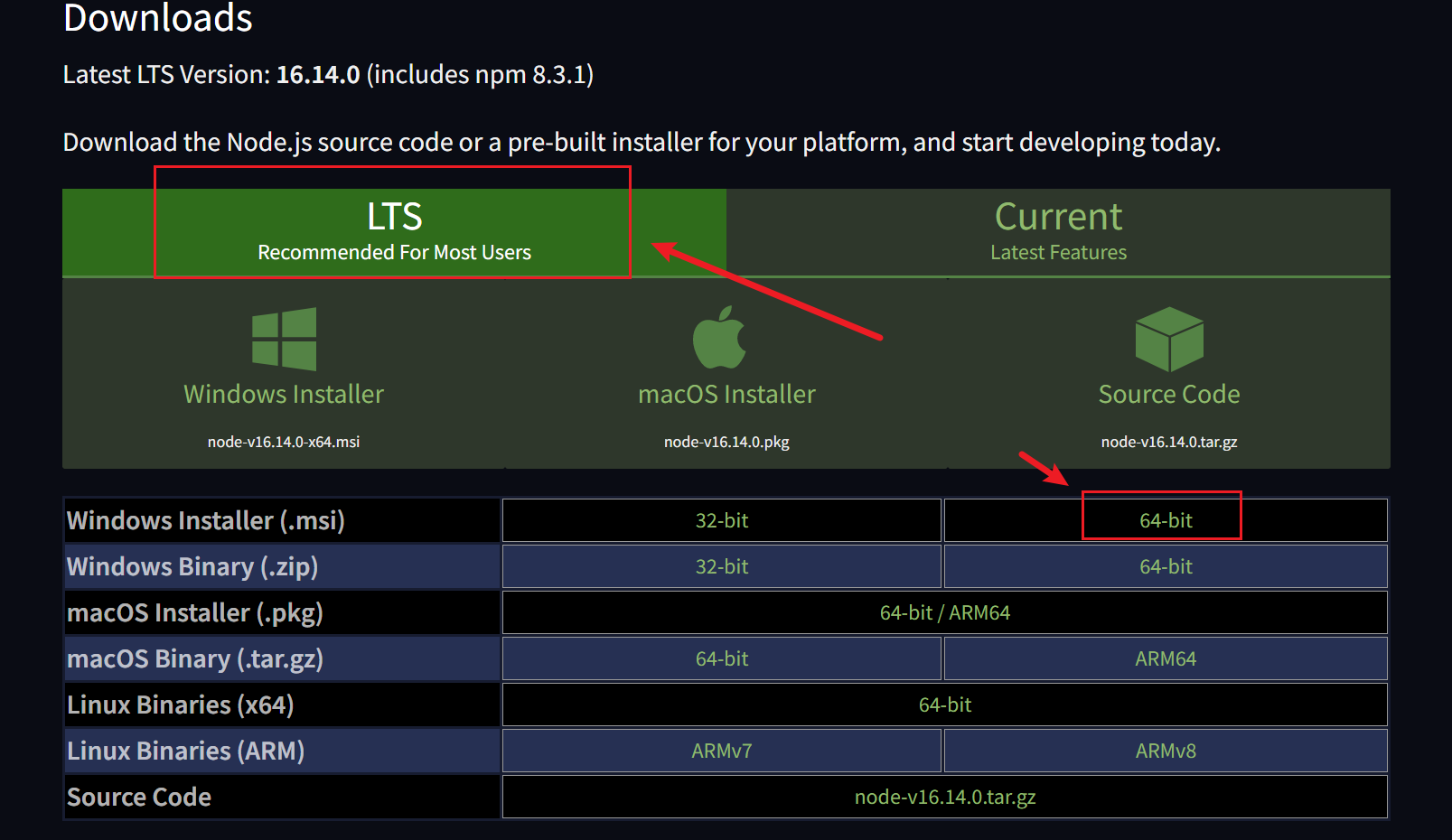
Task: Open the Windows Installer heading link
Action: click(x=284, y=394)
